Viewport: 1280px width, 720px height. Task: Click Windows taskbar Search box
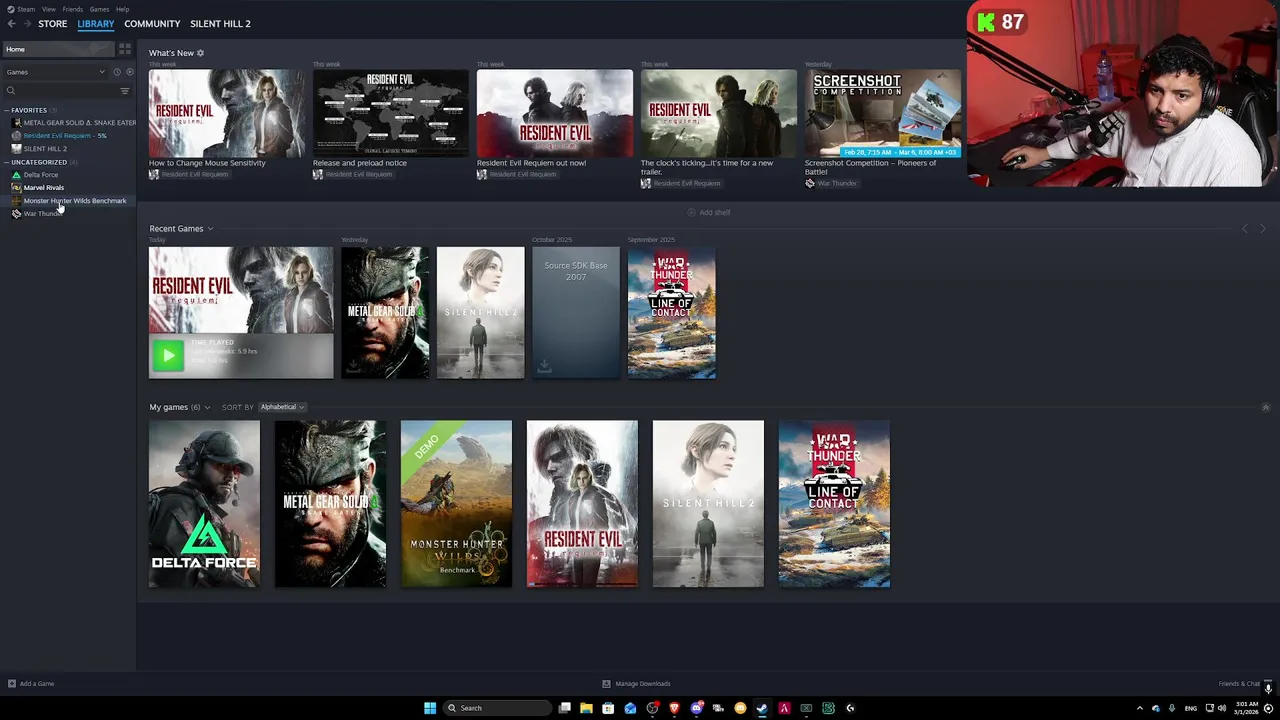(x=498, y=708)
